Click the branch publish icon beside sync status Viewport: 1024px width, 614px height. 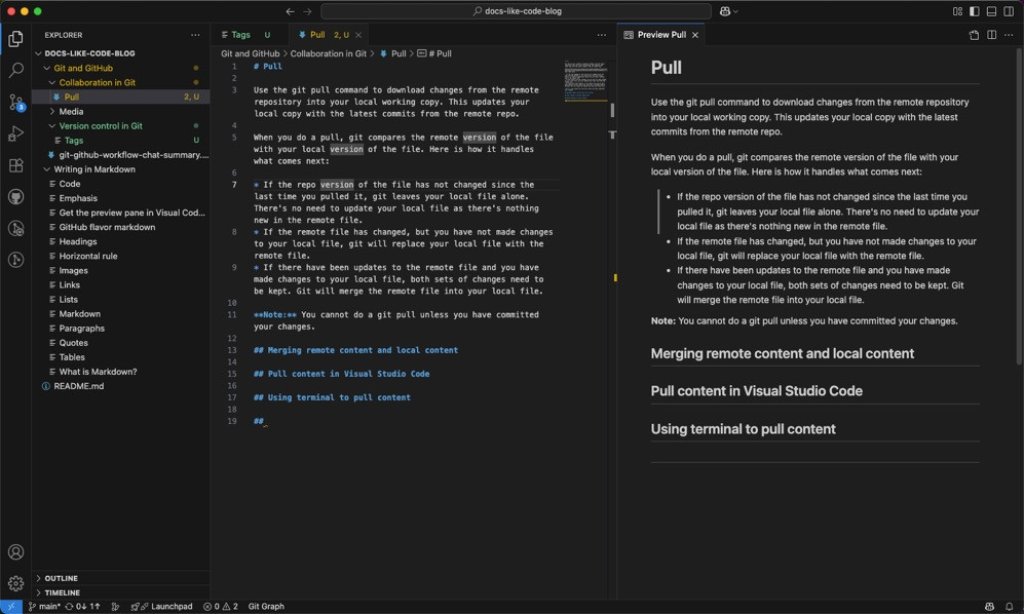116,607
